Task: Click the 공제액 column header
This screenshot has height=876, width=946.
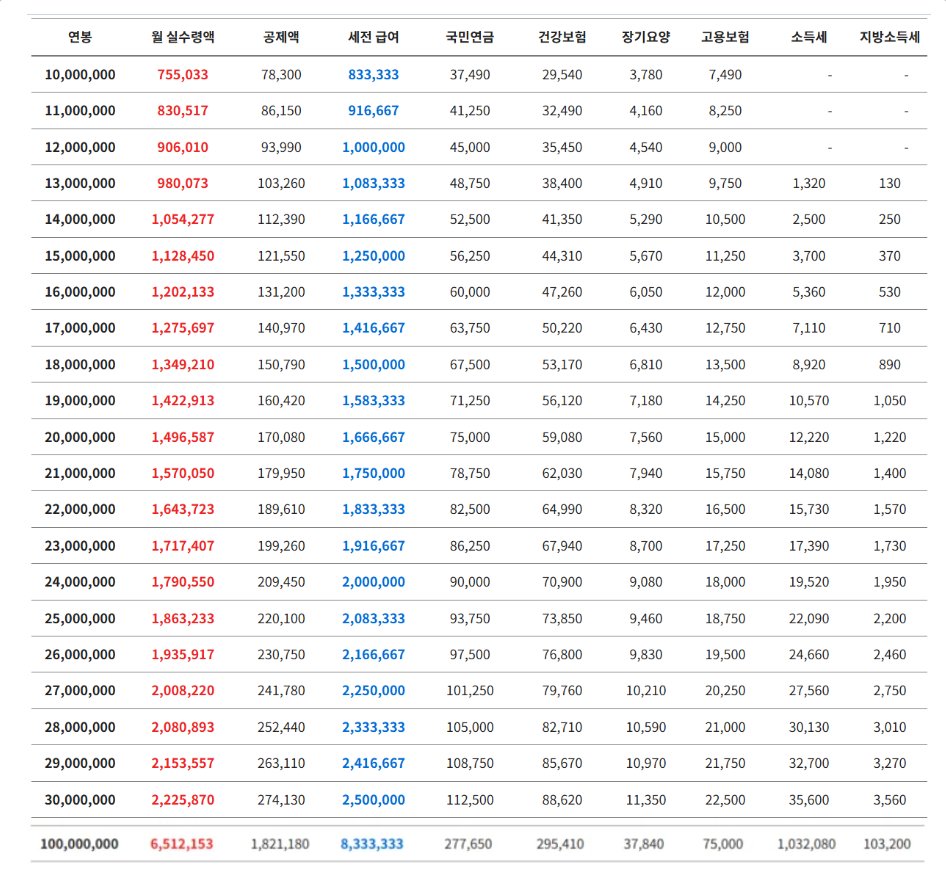Action: point(281,37)
